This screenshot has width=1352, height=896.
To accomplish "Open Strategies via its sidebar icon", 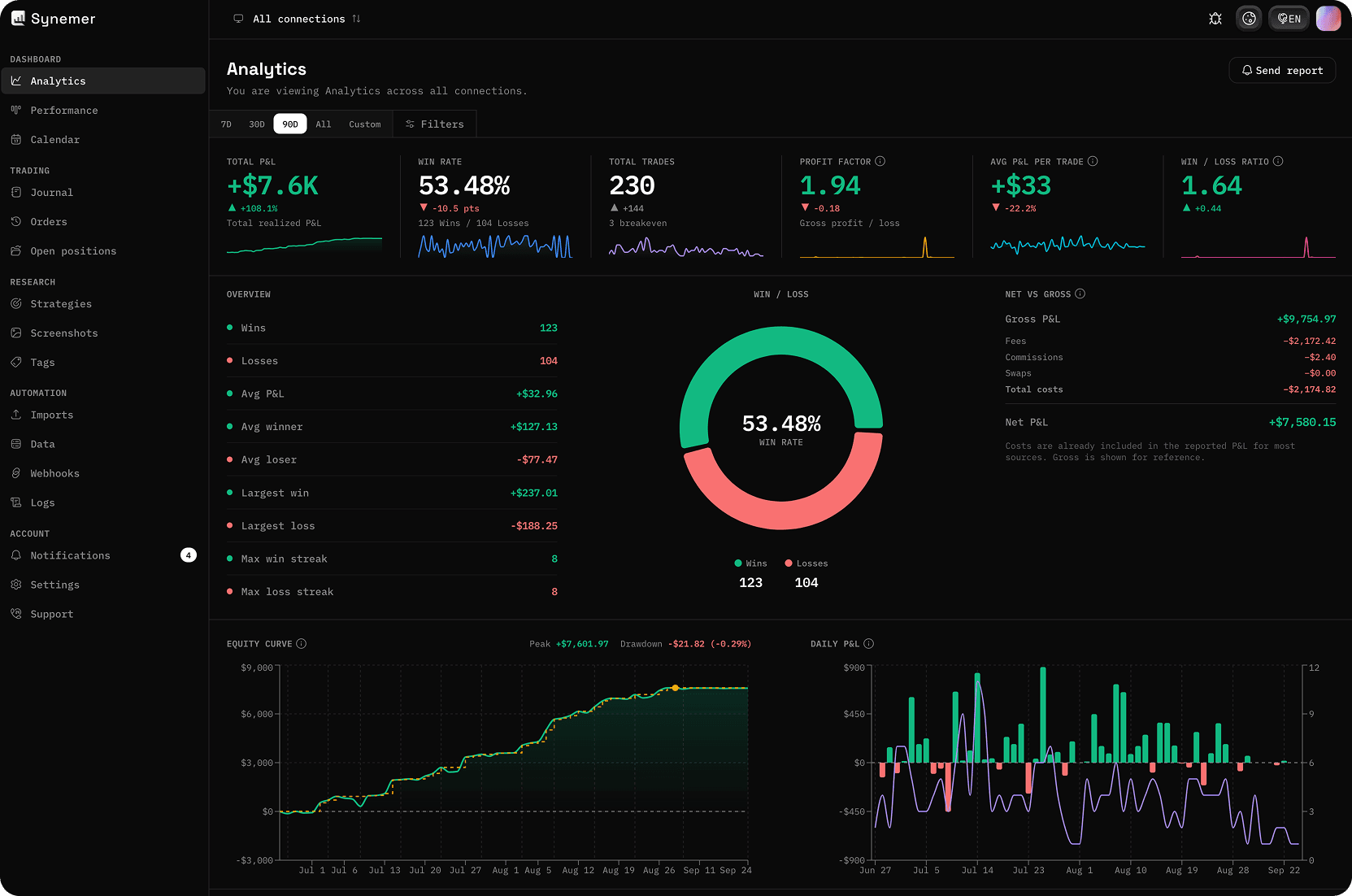I will click(16, 303).
